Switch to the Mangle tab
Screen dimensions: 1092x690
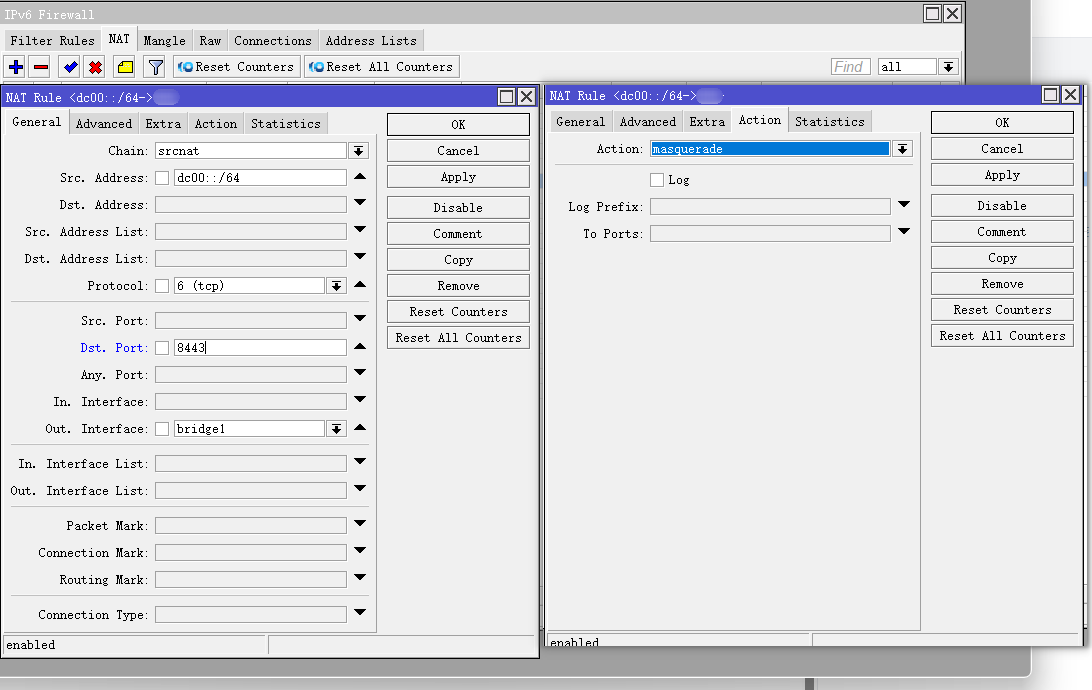[x=164, y=41]
